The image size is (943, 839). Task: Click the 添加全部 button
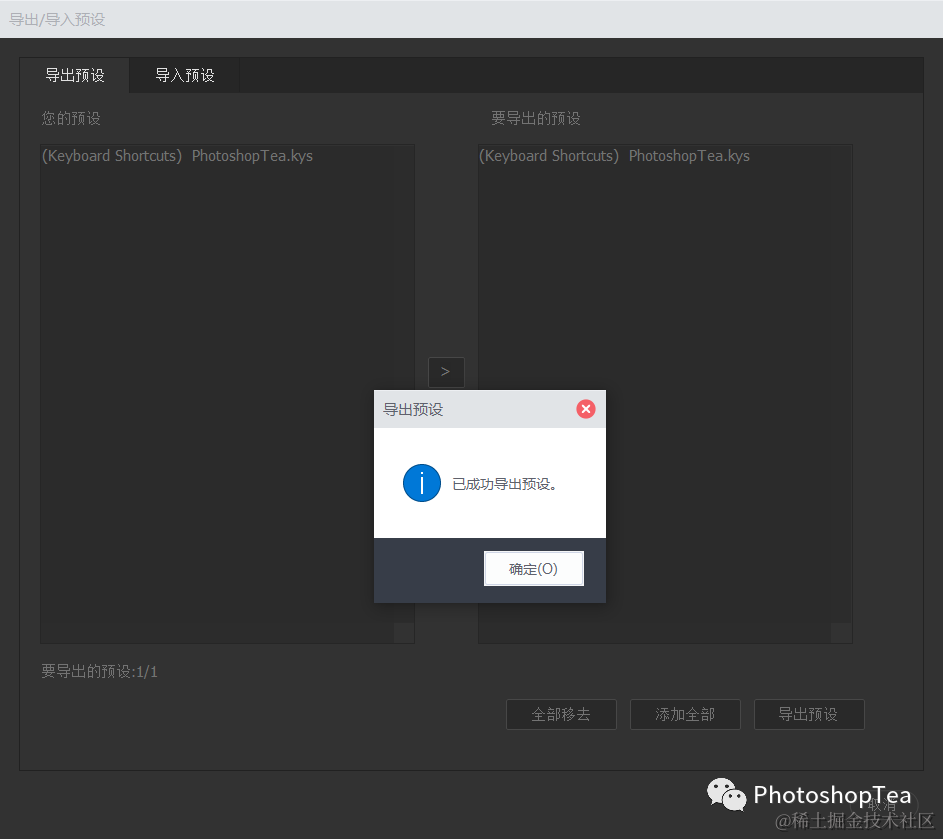[x=685, y=714]
